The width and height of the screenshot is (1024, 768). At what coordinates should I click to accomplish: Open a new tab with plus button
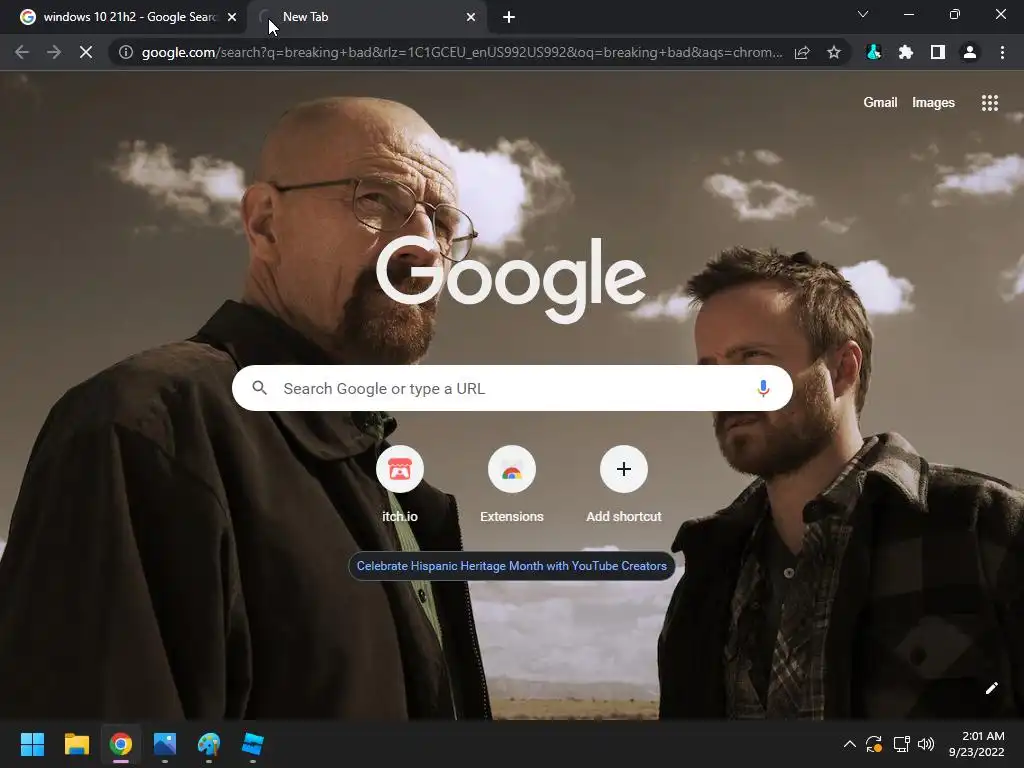coord(509,17)
